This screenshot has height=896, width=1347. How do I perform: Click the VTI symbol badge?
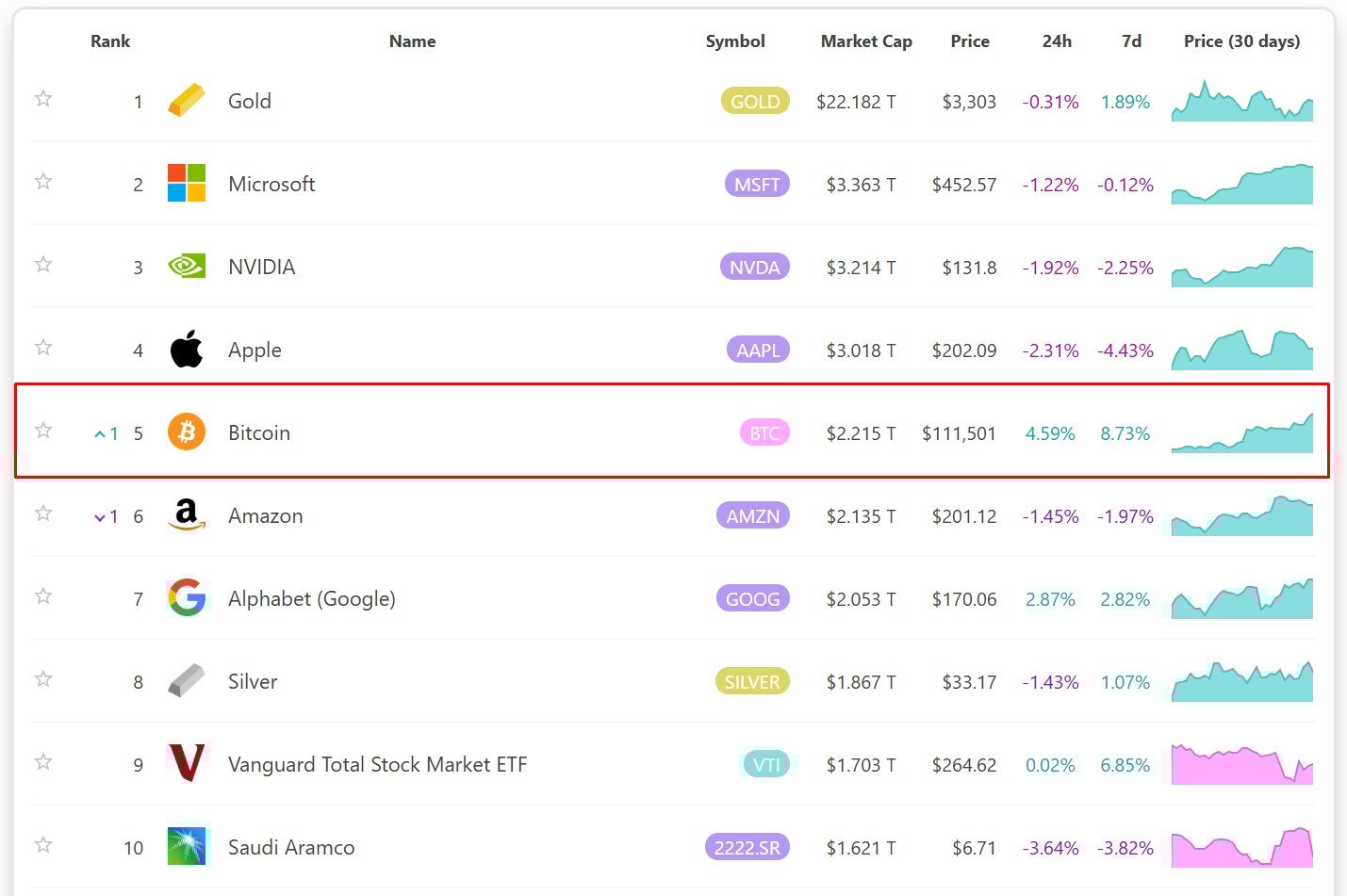(x=766, y=764)
